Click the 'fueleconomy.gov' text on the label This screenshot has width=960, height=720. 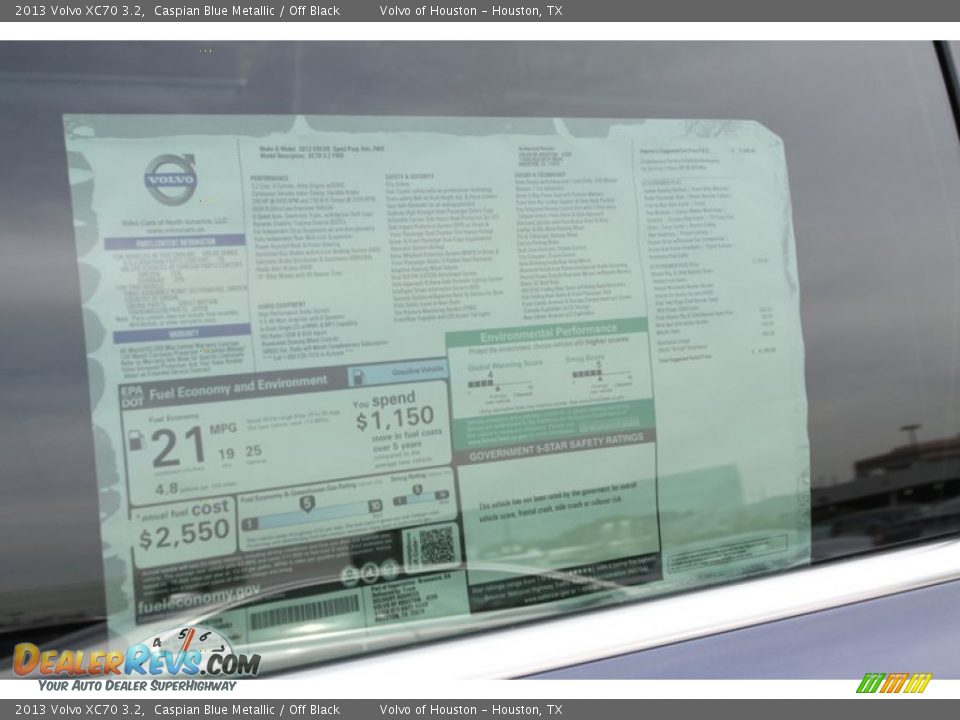(198, 599)
